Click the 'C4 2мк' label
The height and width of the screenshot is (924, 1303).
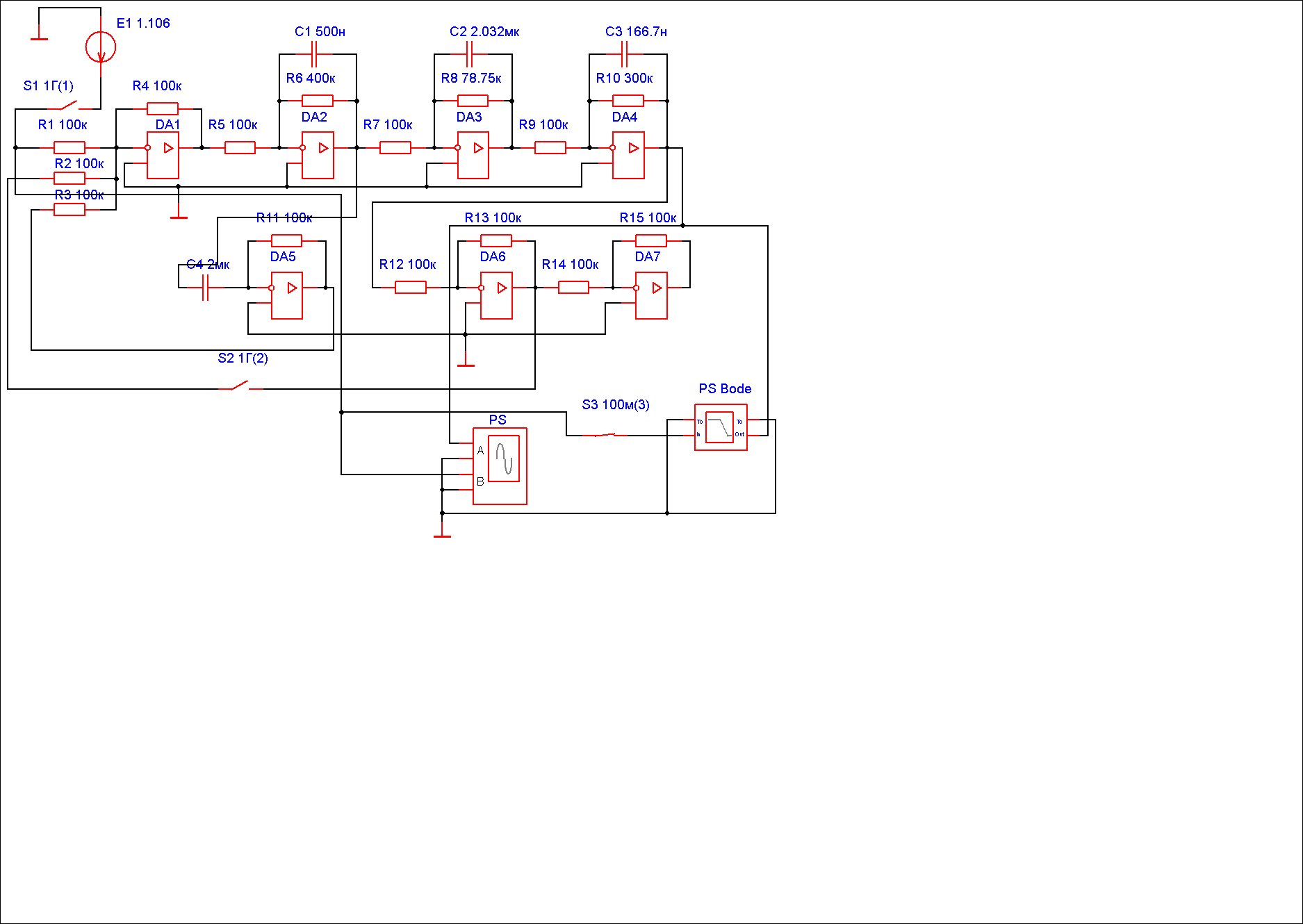208,264
